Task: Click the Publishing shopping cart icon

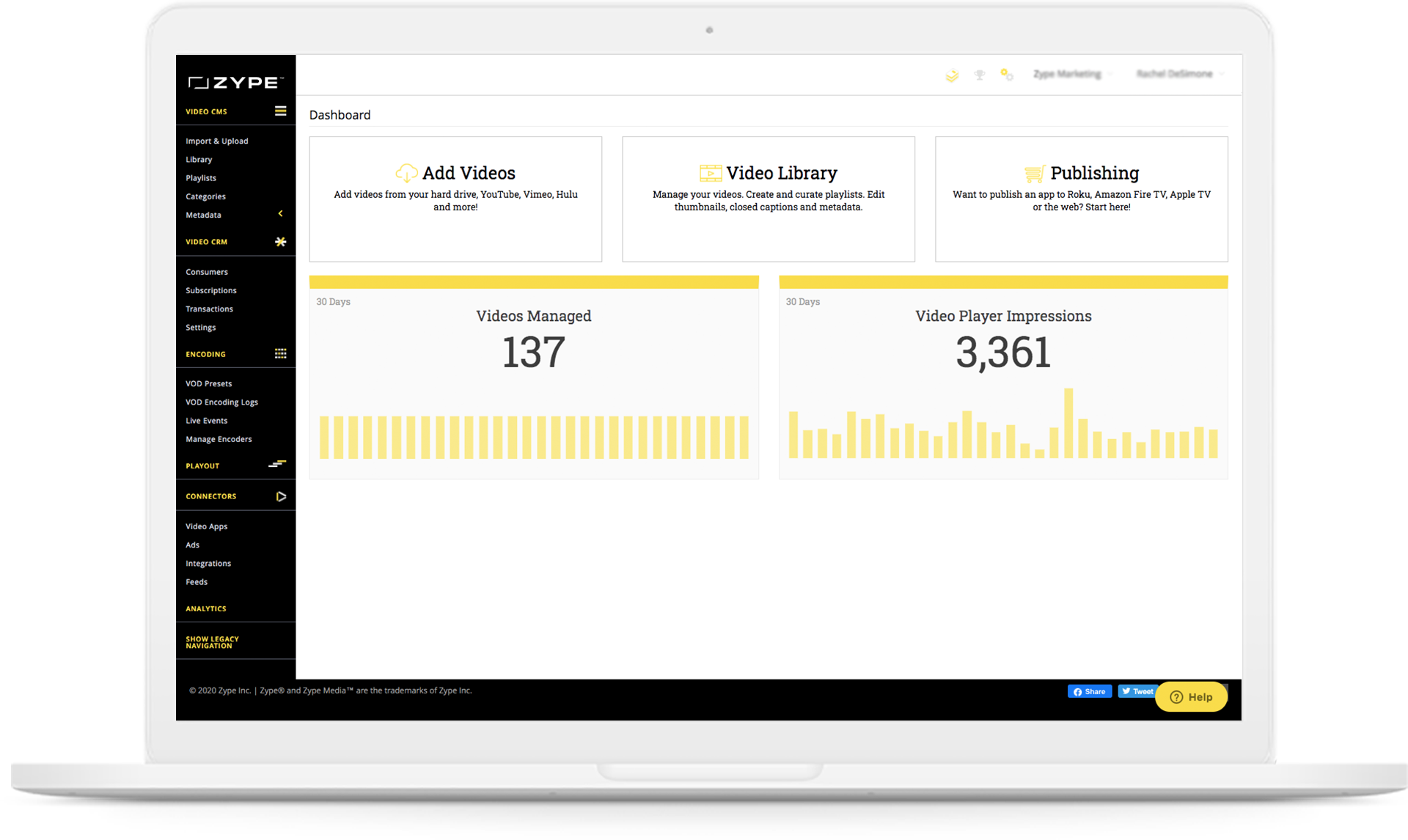Action: (x=1034, y=174)
